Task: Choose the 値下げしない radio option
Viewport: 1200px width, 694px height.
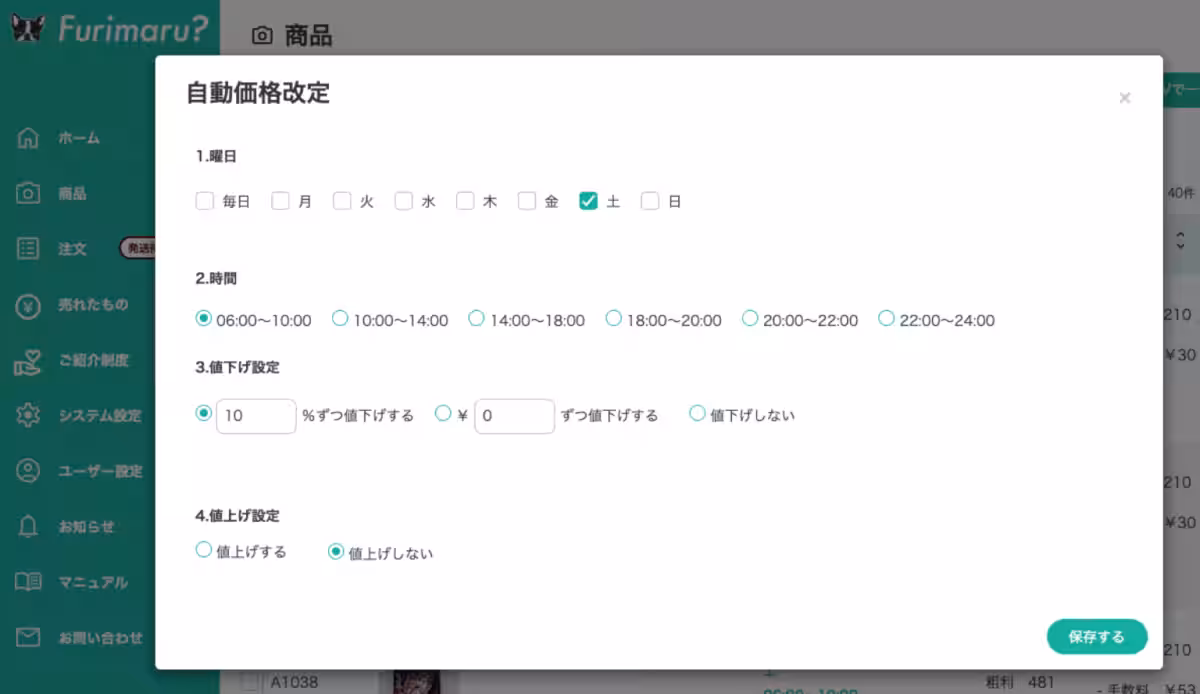Action: [x=697, y=412]
